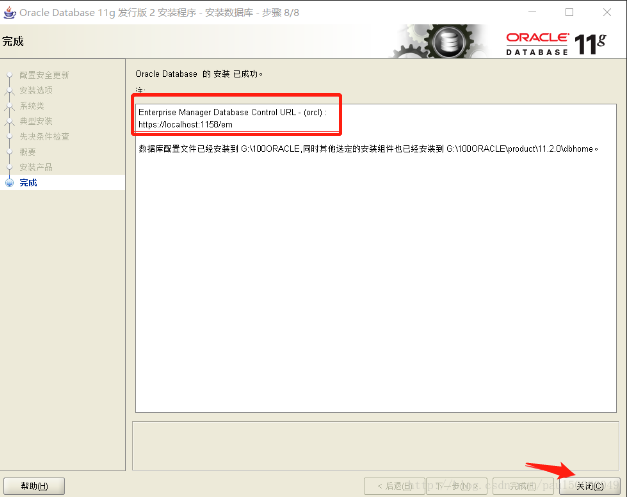Click the empty details panel above the buttons
The image size is (627, 497).
[x=375, y=445]
